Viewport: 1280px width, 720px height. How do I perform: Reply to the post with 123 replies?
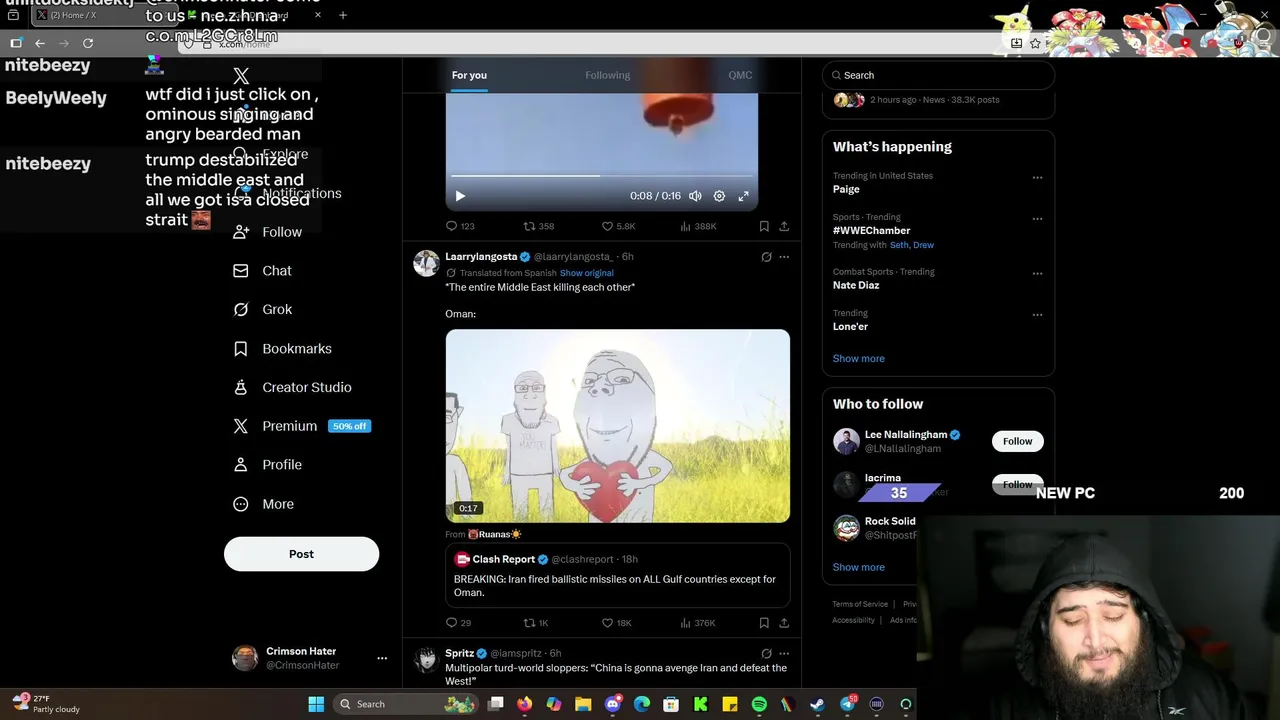click(x=460, y=226)
